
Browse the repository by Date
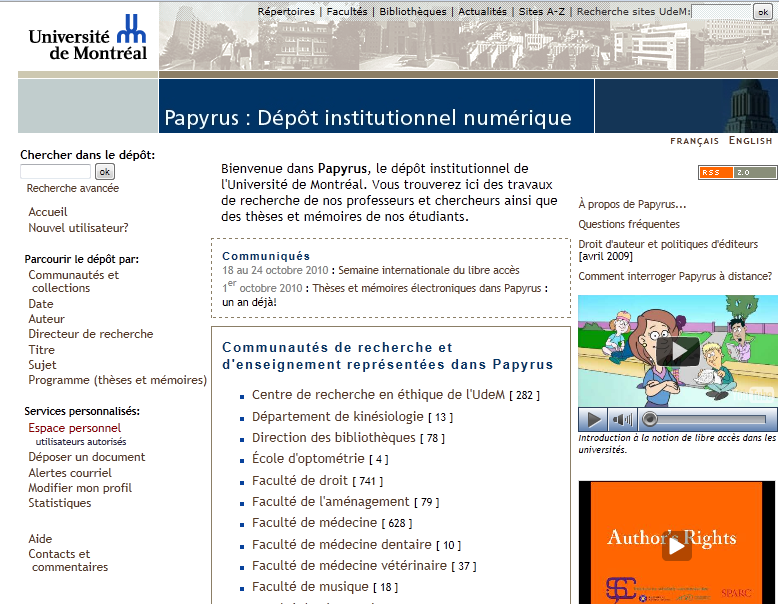(41, 304)
